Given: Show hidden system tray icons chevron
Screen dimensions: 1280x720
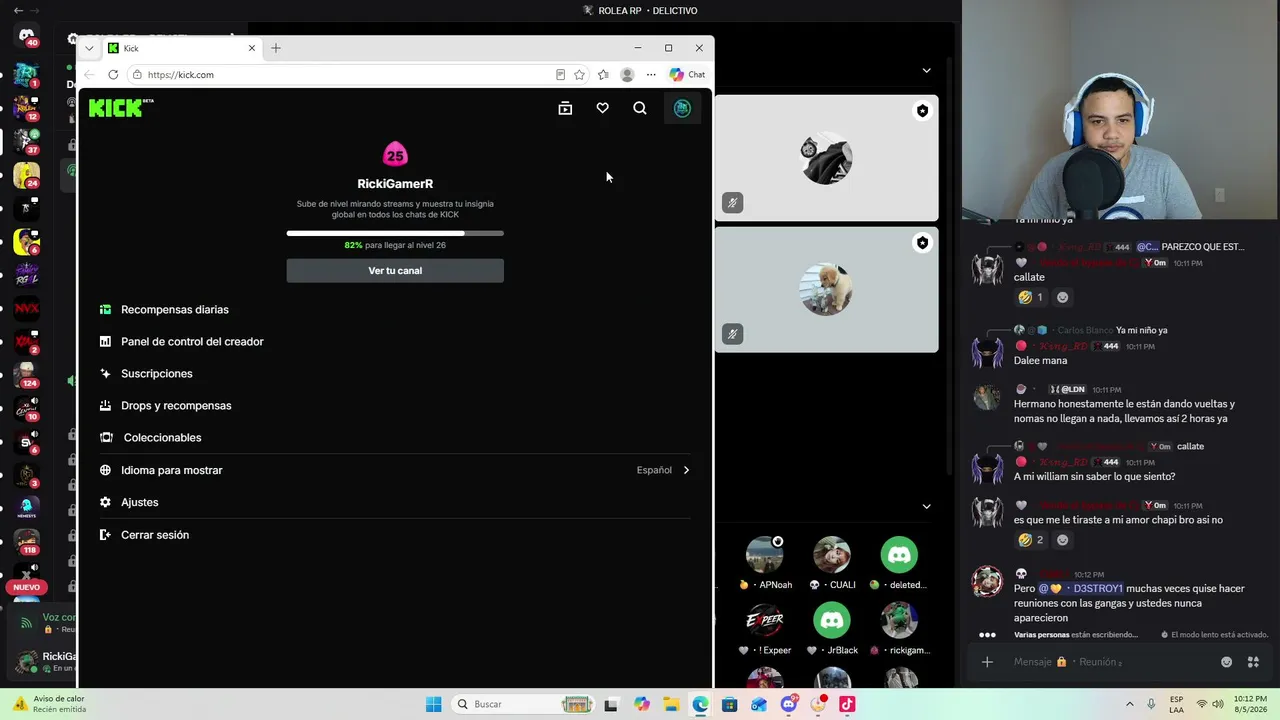Looking at the screenshot, I should tap(1130, 704).
